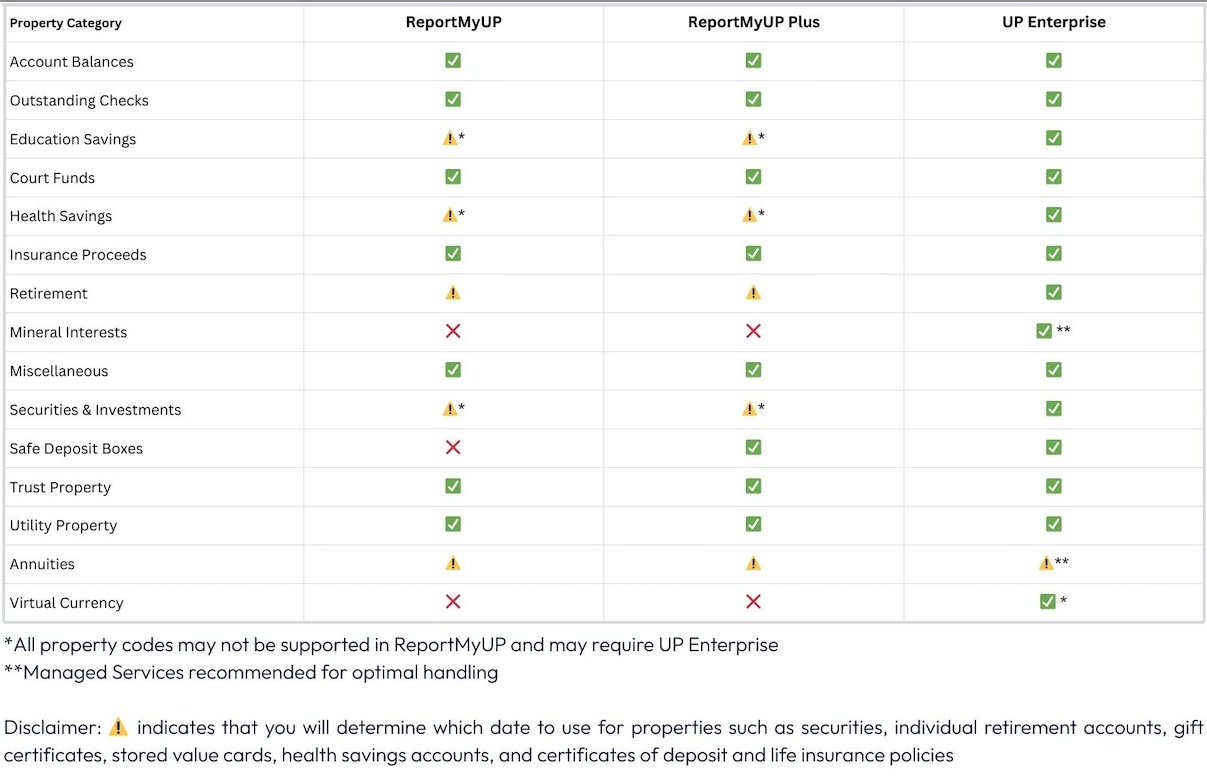Screen dimensions: 1207x783
Task: Click the red X for ReportMyUP Safe Deposit Boxes
Action: coord(453,447)
